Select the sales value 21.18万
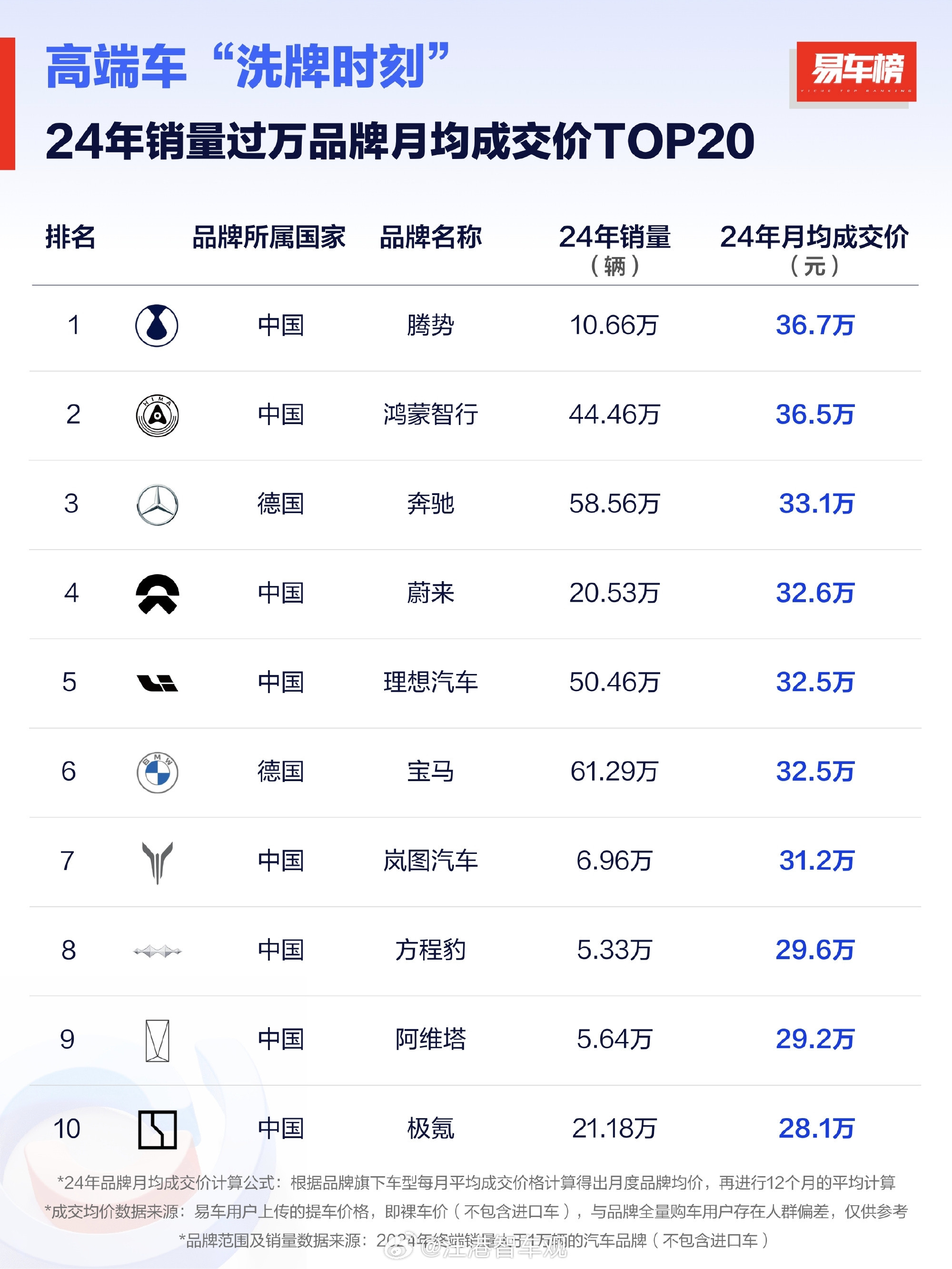Viewport: 952px width, 1269px height. 614,1129
